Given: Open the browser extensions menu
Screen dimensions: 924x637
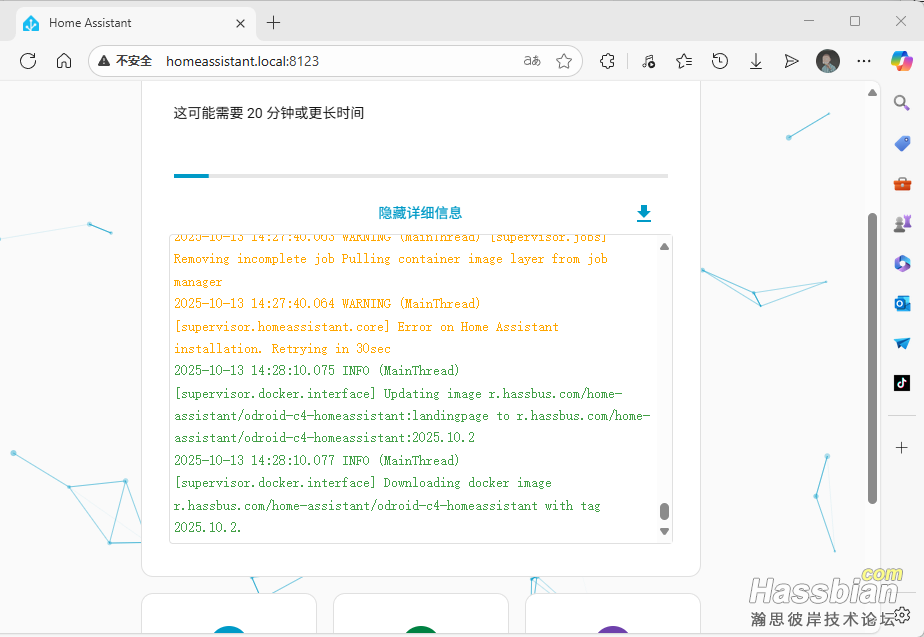Looking at the screenshot, I should click(x=607, y=61).
